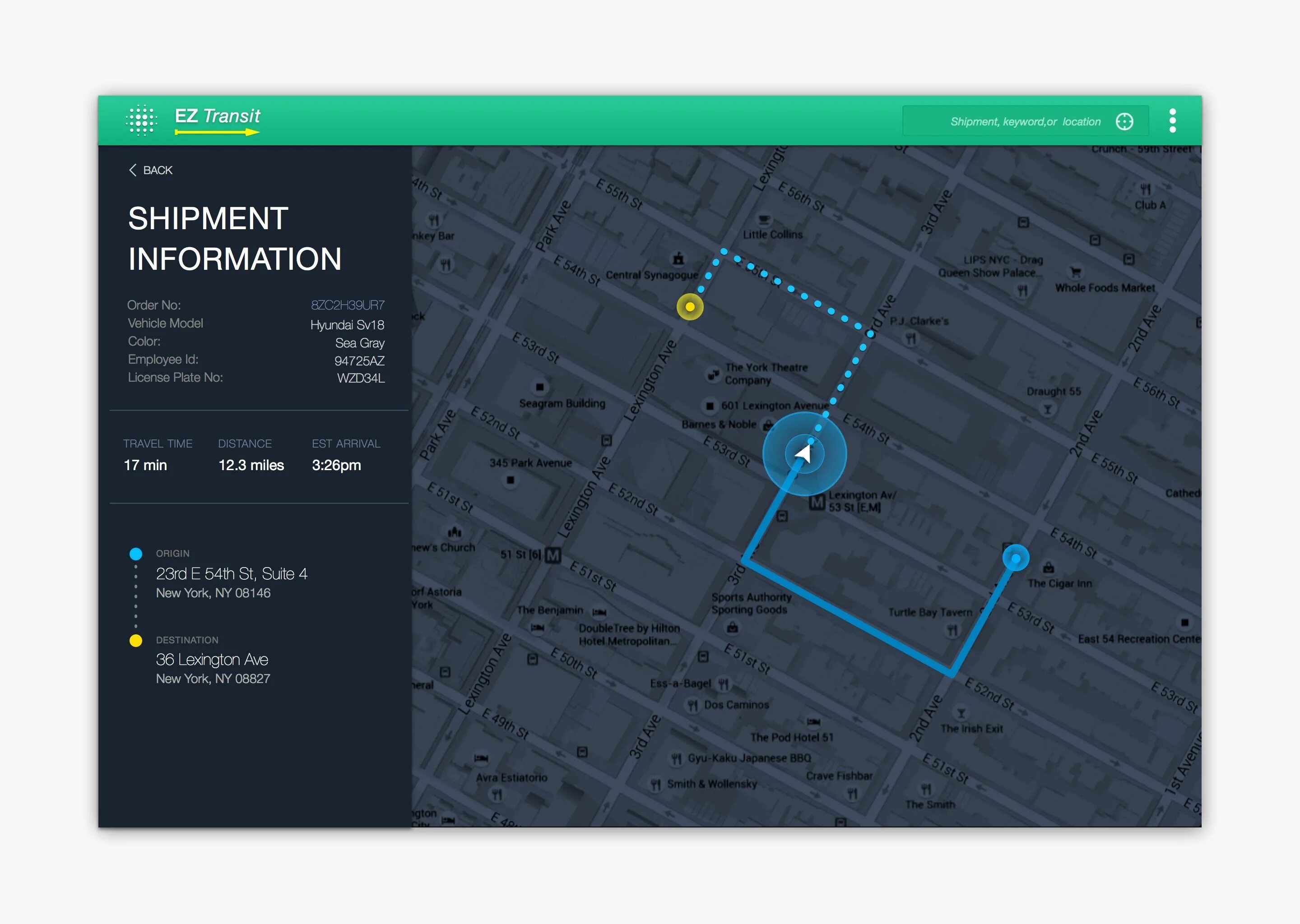Image resolution: width=1300 pixels, height=924 pixels.
Task: Click the Seagram Building marker icon
Action: 539,387
